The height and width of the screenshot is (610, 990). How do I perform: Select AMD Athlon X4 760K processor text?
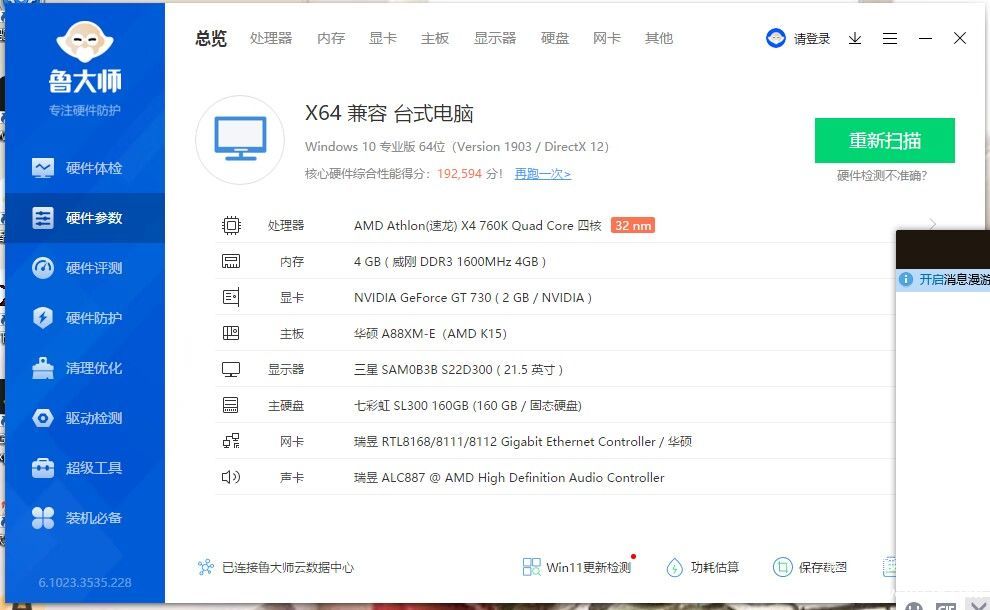click(477, 225)
